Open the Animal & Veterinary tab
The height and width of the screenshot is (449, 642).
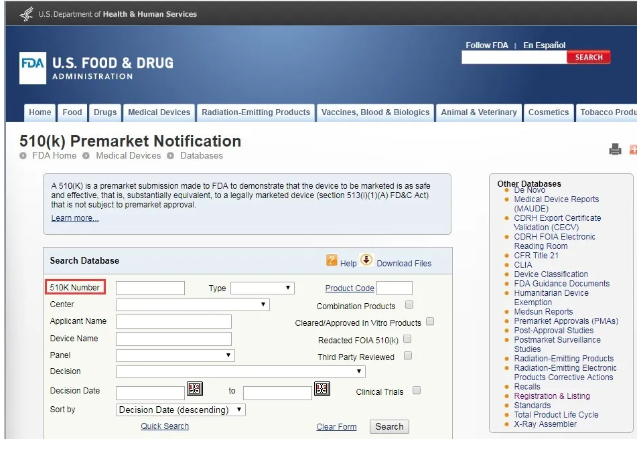click(x=479, y=113)
